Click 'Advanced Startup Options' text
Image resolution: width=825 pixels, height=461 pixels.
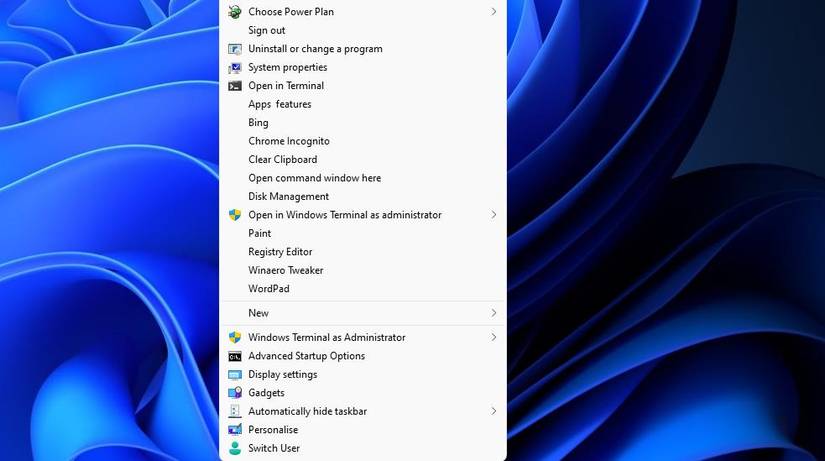[306, 356]
